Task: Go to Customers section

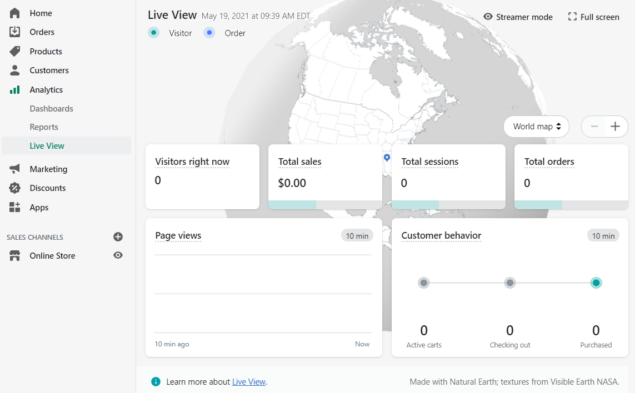Action: click(49, 70)
